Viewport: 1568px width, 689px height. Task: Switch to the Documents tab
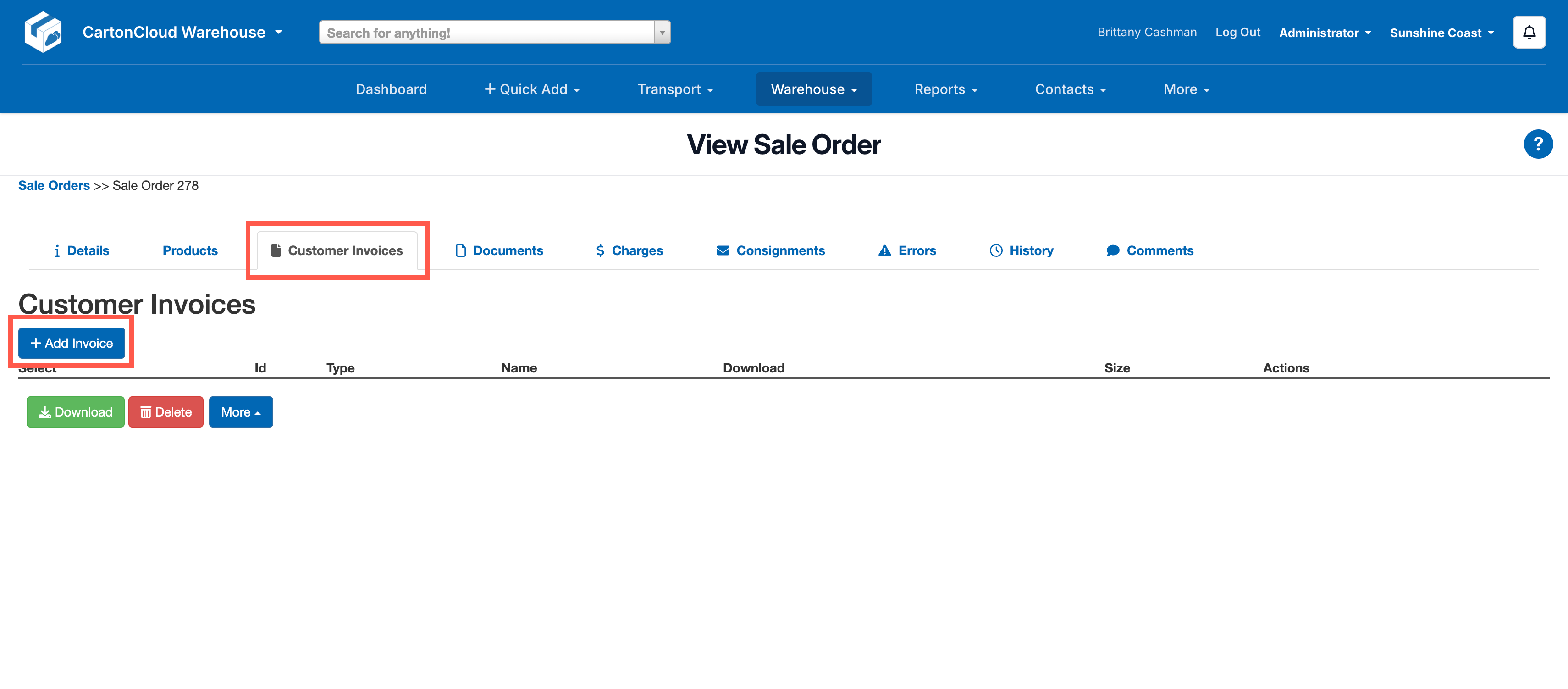499,250
